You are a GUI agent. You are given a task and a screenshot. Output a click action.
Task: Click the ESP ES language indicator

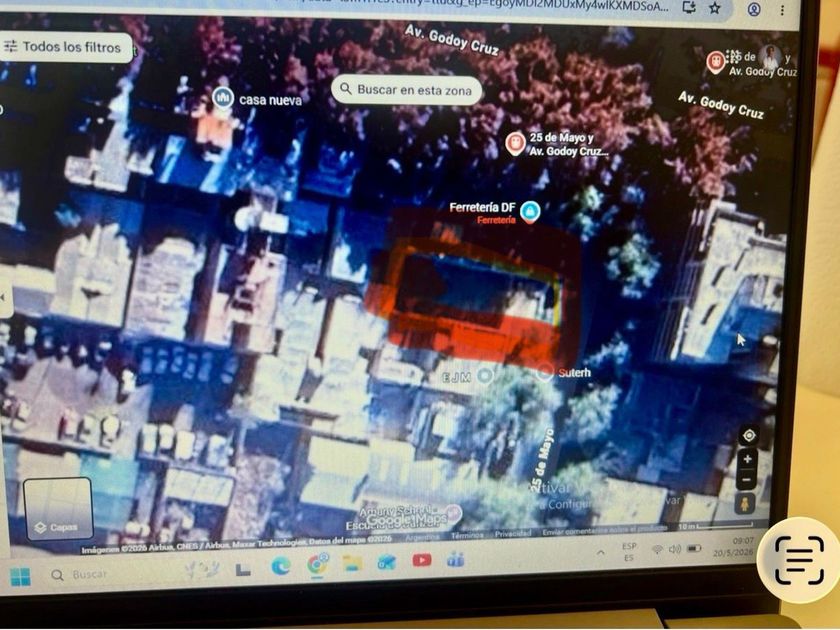[629, 552]
